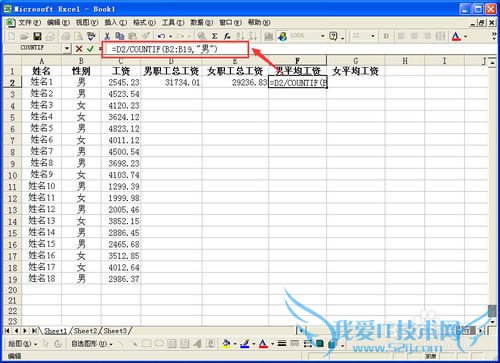Apply Merge and Center to cells
The width and height of the screenshot is (500, 363).
(440, 36)
